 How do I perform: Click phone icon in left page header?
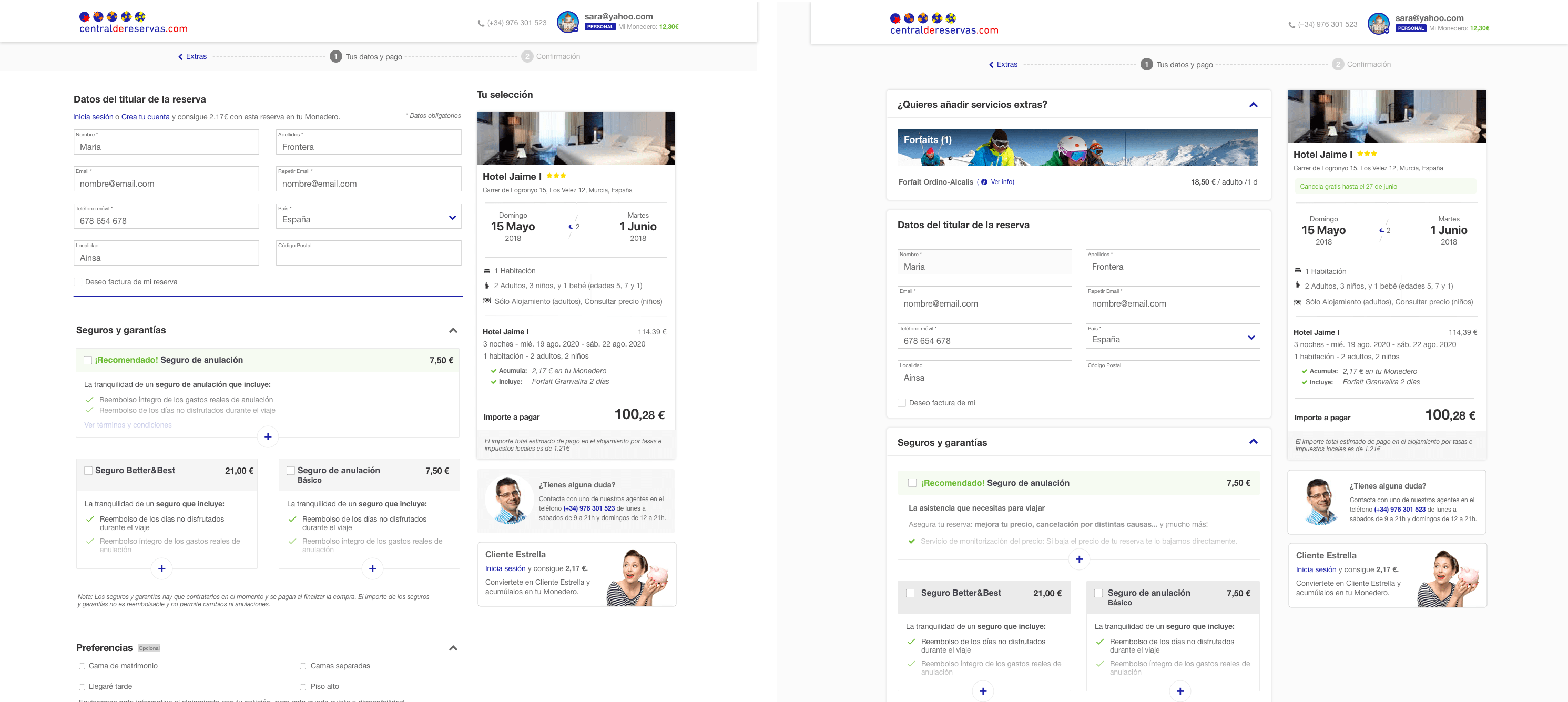click(x=481, y=24)
